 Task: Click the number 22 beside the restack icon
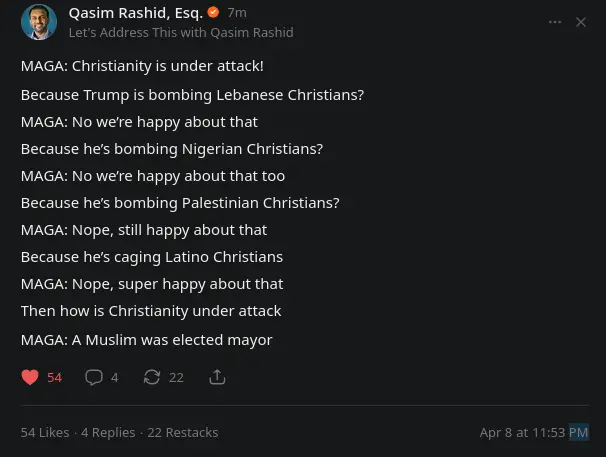pyautogui.click(x=176, y=377)
